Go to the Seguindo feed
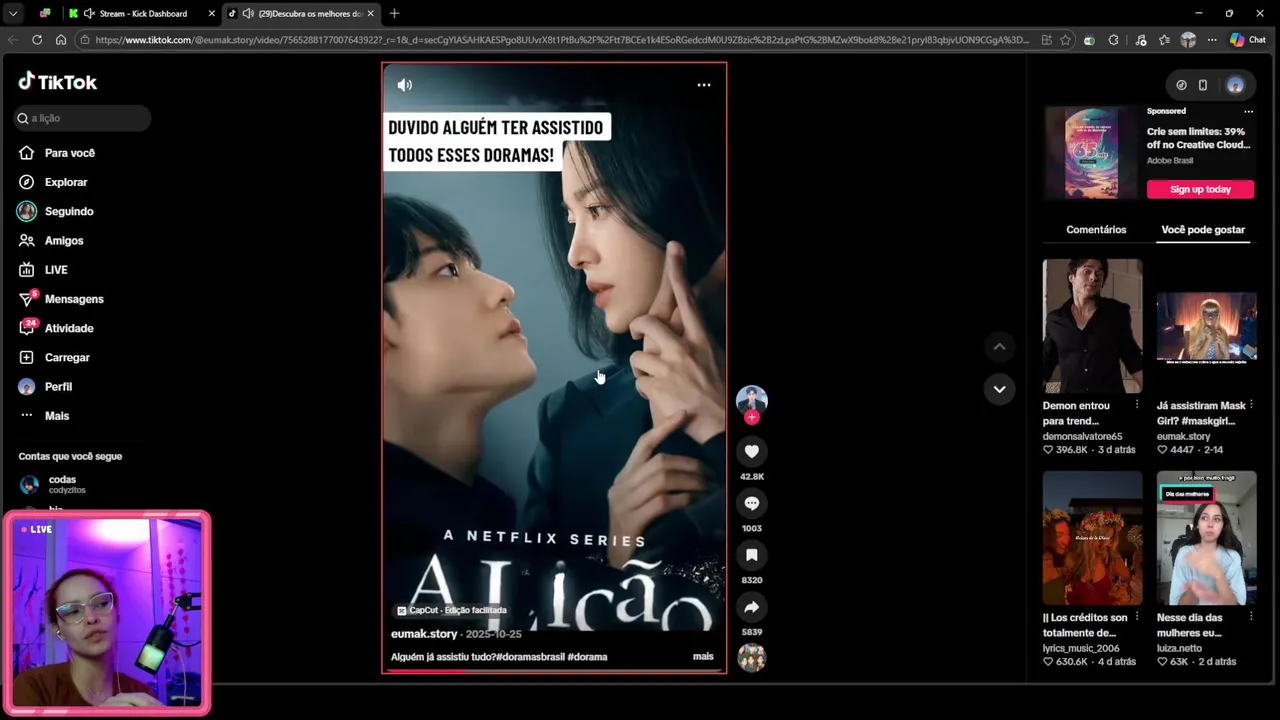The image size is (1280, 720). click(x=56, y=211)
